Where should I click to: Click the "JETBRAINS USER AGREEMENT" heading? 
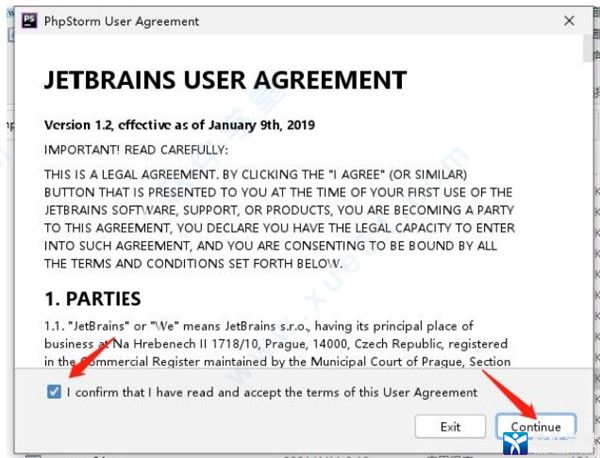point(225,80)
